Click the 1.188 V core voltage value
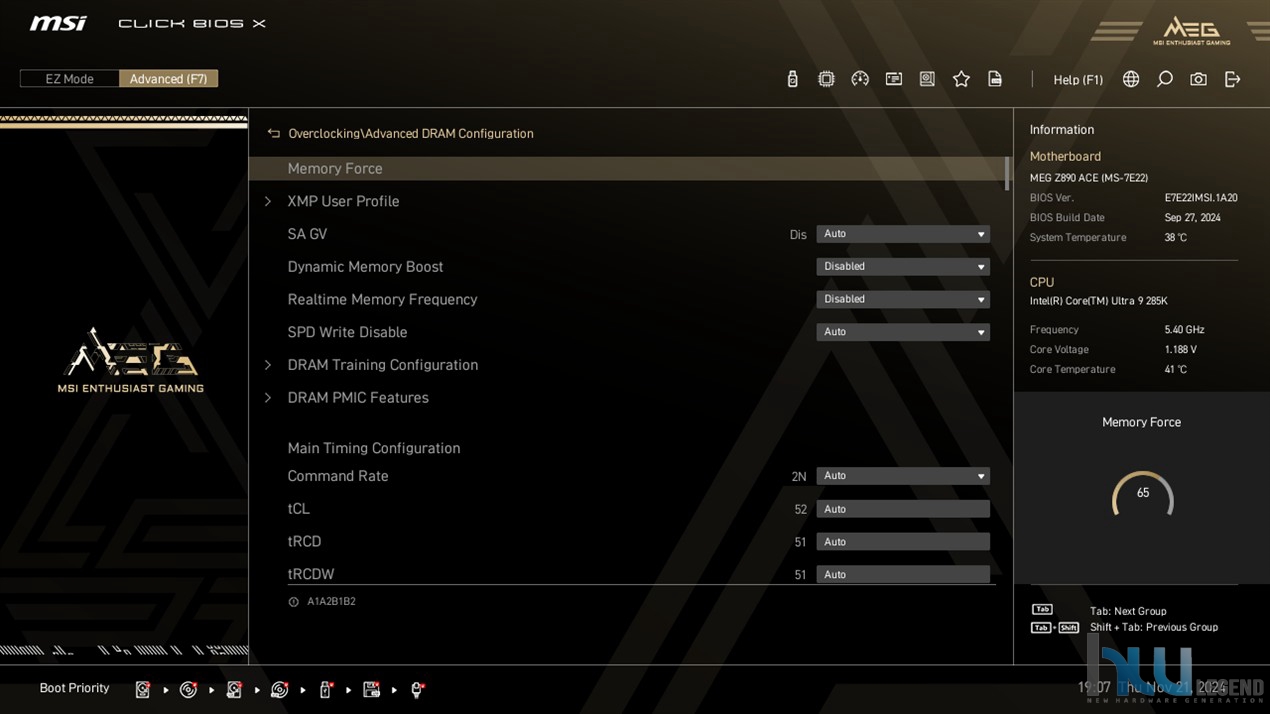Viewport: 1270px width, 714px height. click(x=1181, y=350)
